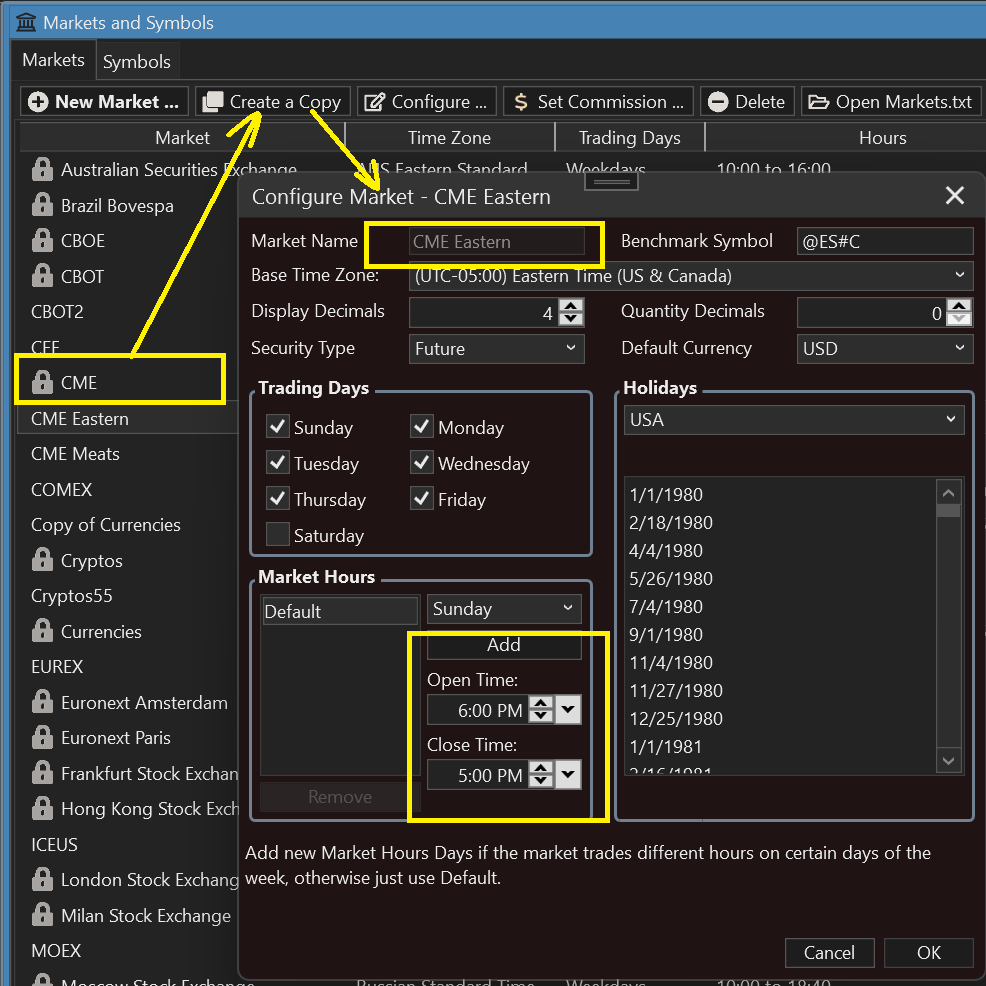Click the lock icon beside CME
The height and width of the screenshot is (986, 986).
pyautogui.click(x=42, y=382)
